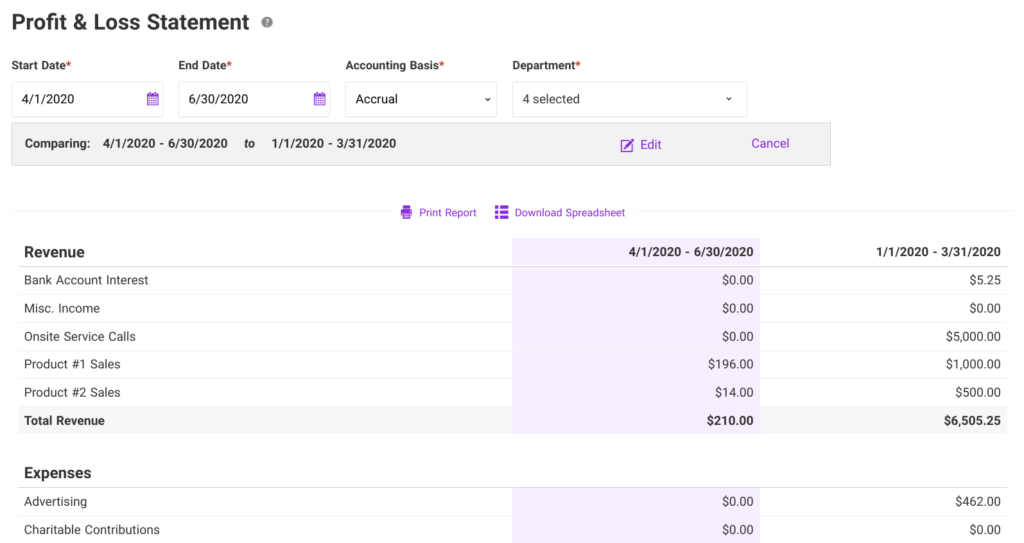Screen dimensions: 1024x543
Task: Click the Product #1 Sales row label
Action: (x=72, y=365)
